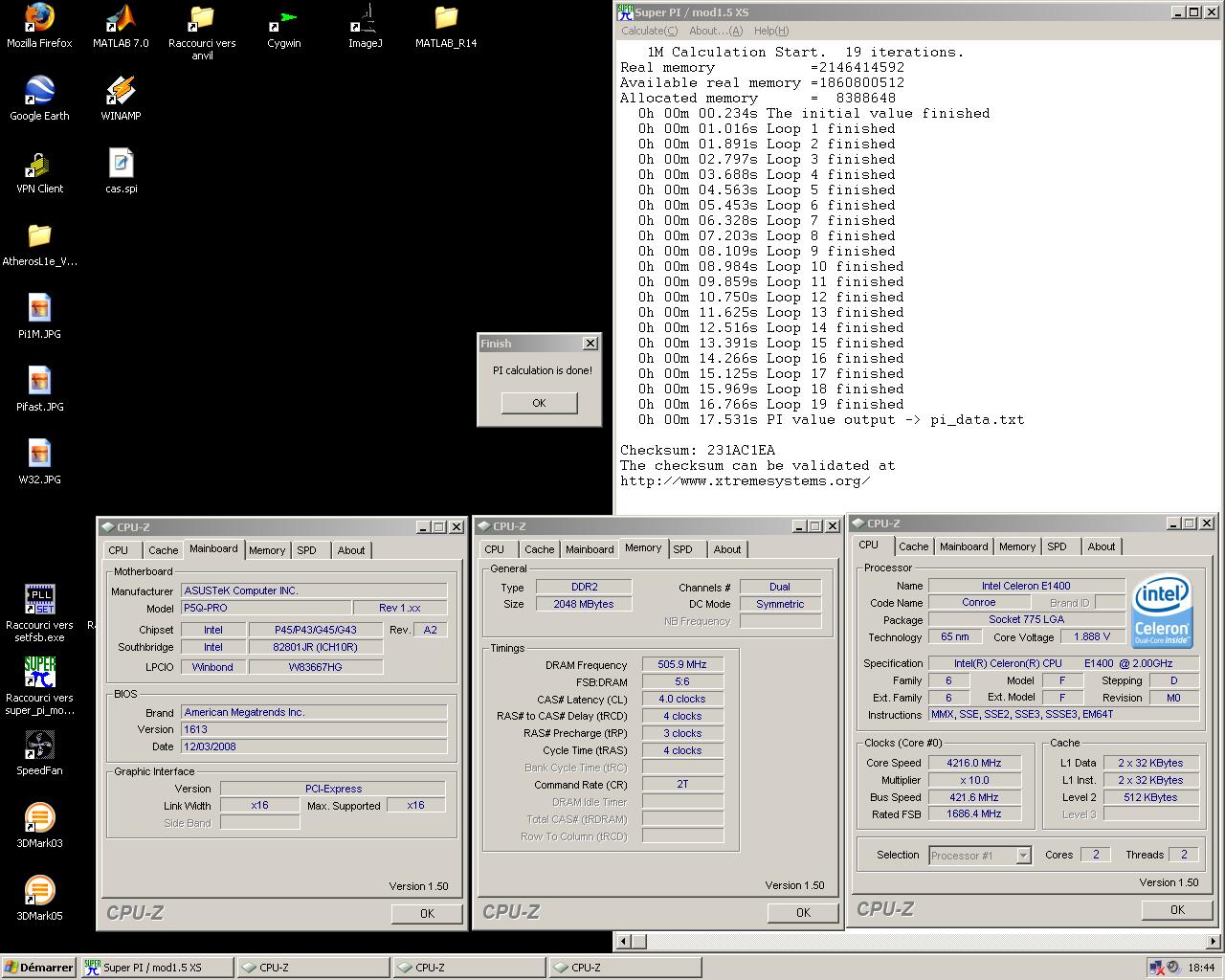Open the VPN Client shortcut
This screenshot has width=1225, height=980.
[39, 171]
